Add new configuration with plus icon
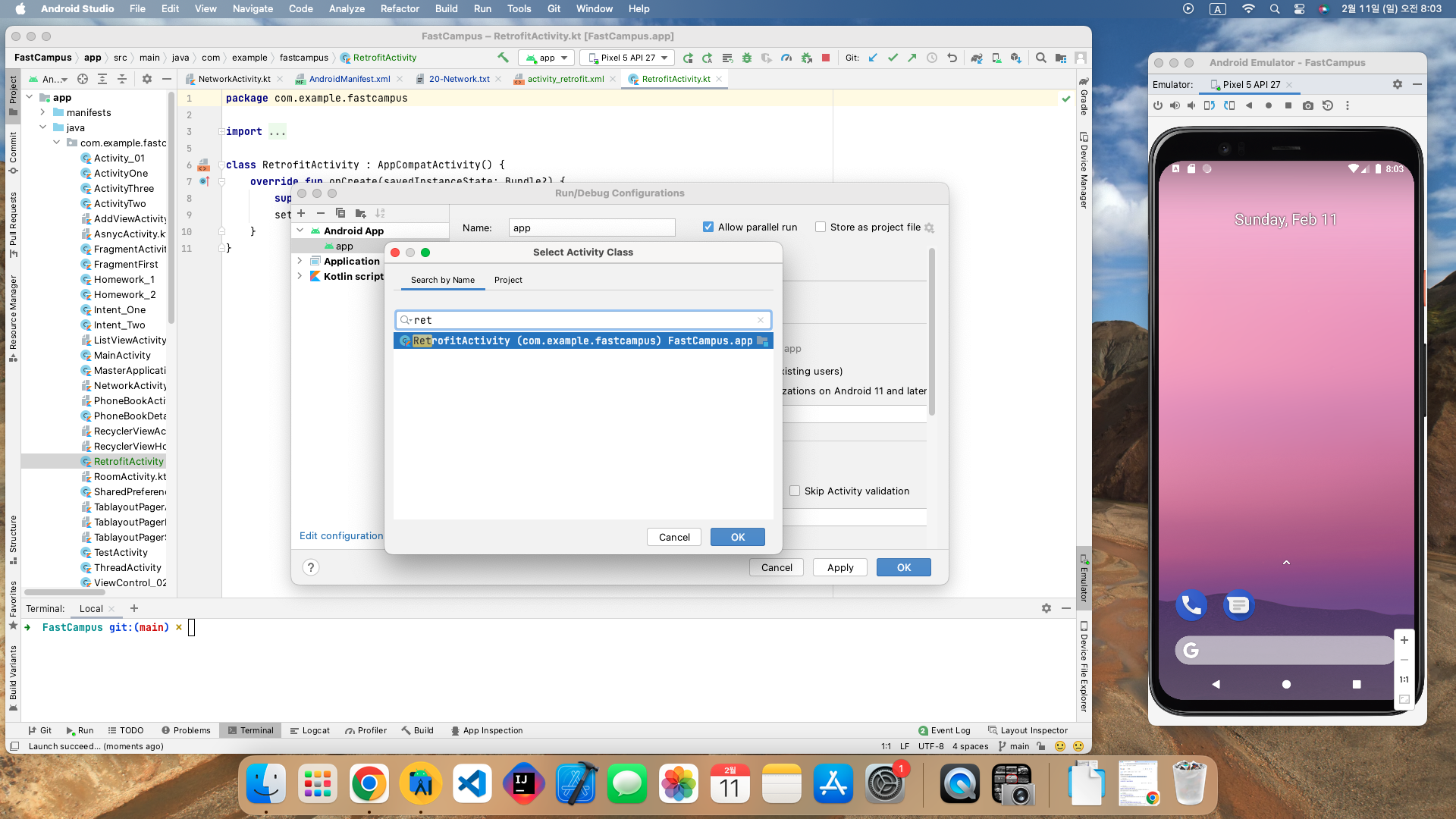 [x=301, y=213]
